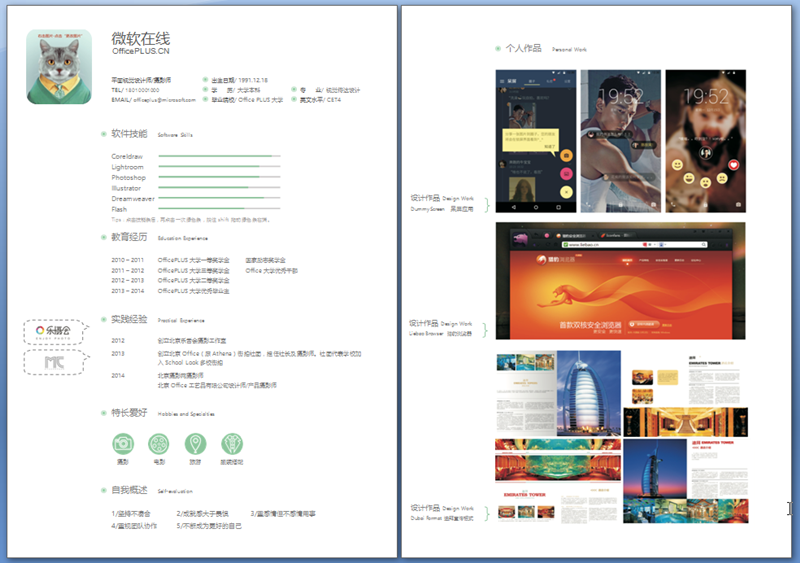This screenshot has width=800, height=563.
Task: Click the TEL/ 18010001000 line
Action: coord(135,90)
